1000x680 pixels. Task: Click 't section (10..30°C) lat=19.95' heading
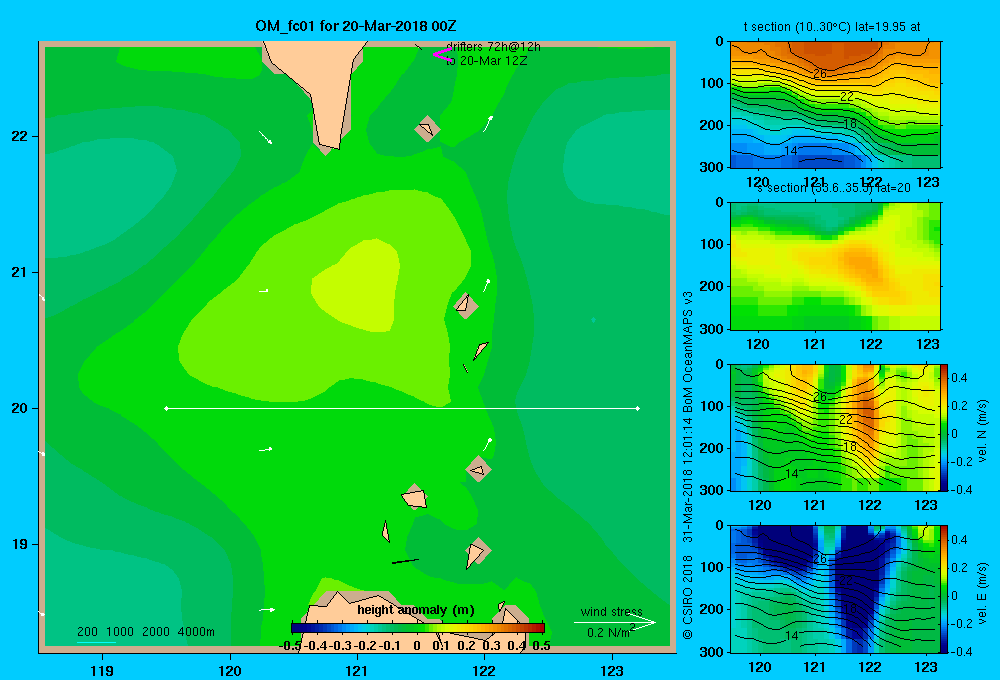coord(832,27)
